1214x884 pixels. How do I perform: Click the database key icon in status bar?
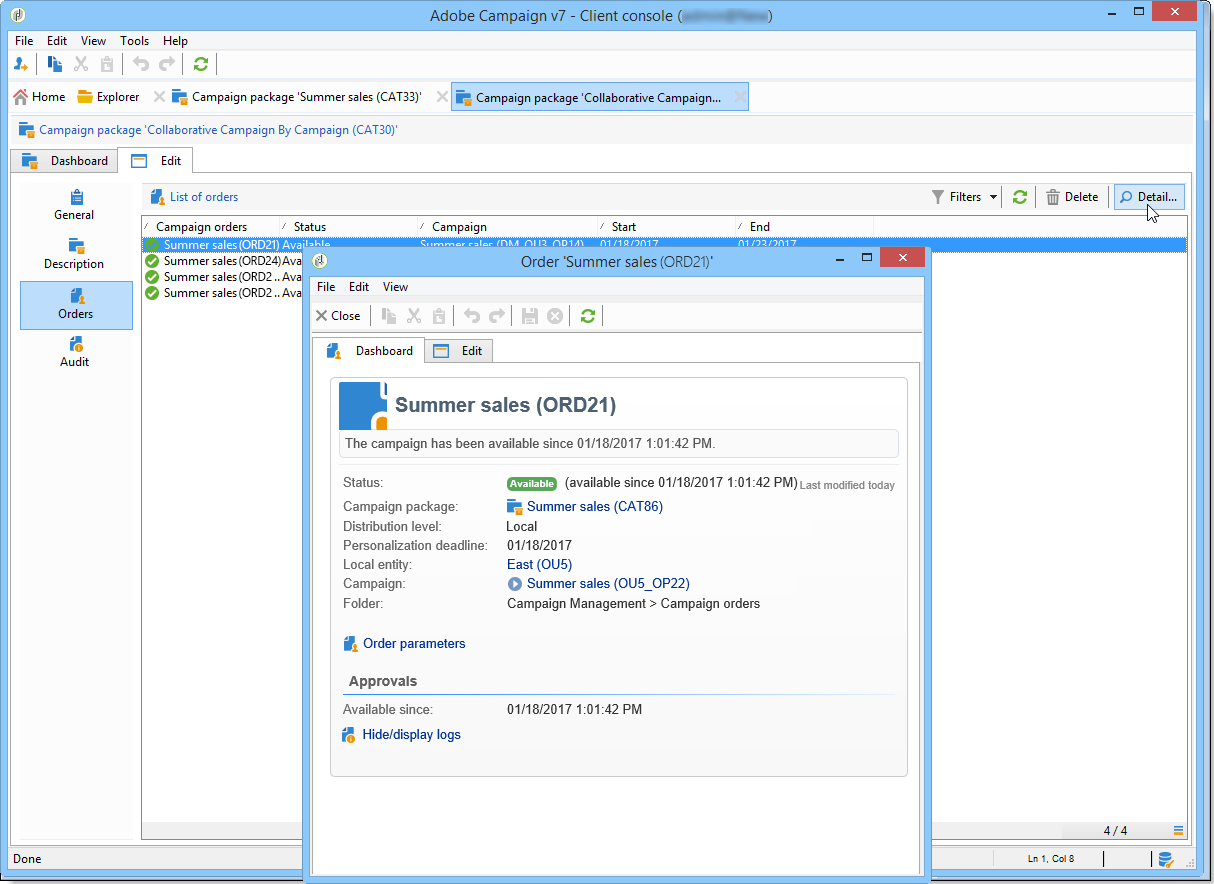click(1165, 859)
